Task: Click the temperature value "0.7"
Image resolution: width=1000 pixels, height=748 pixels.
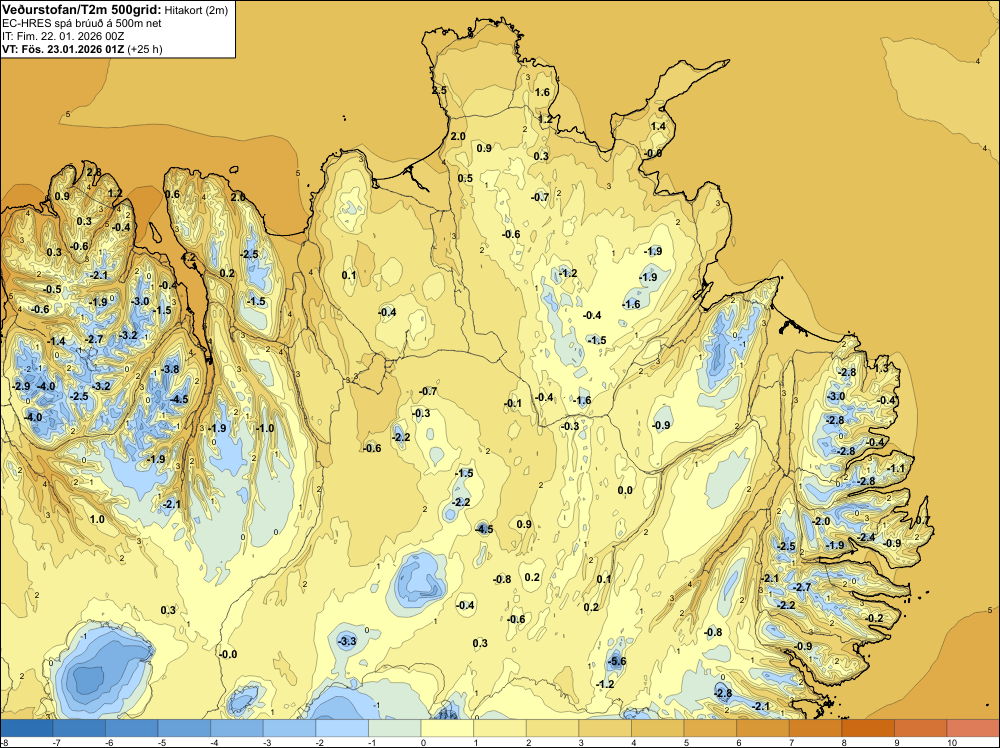Action: click(x=922, y=520)
